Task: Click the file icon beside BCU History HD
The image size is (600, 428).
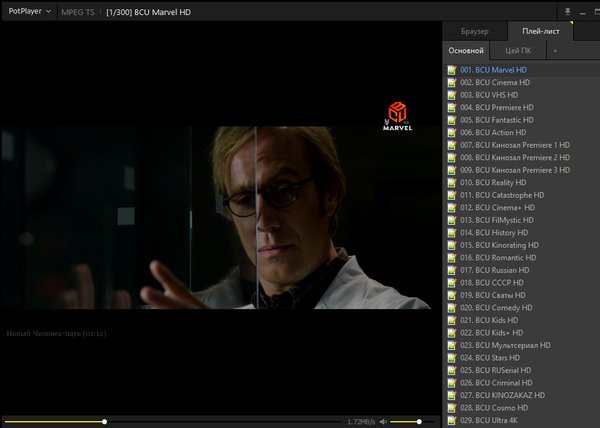Action: point(452,232)
